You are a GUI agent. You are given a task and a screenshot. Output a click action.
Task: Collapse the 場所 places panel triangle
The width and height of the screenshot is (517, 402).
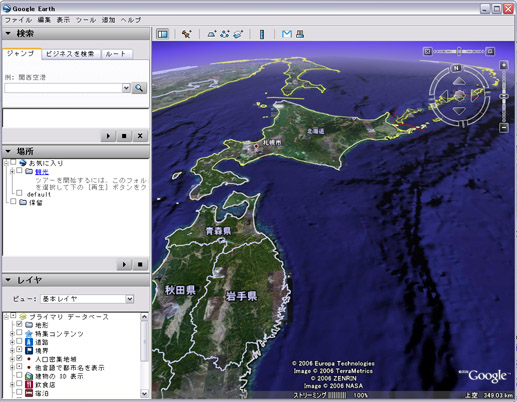tap(8, 151)
